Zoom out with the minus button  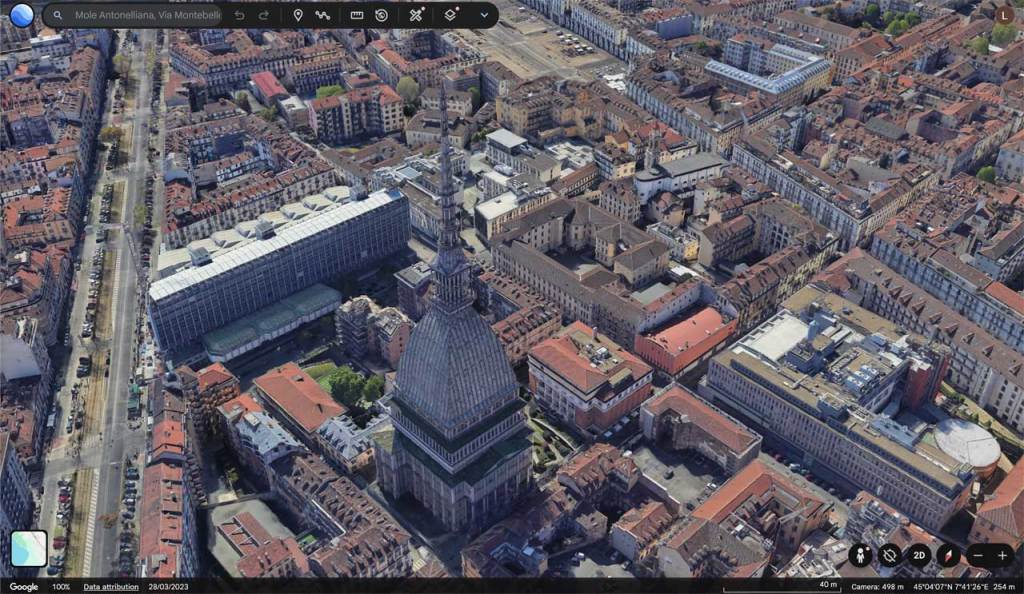[978, 555]
